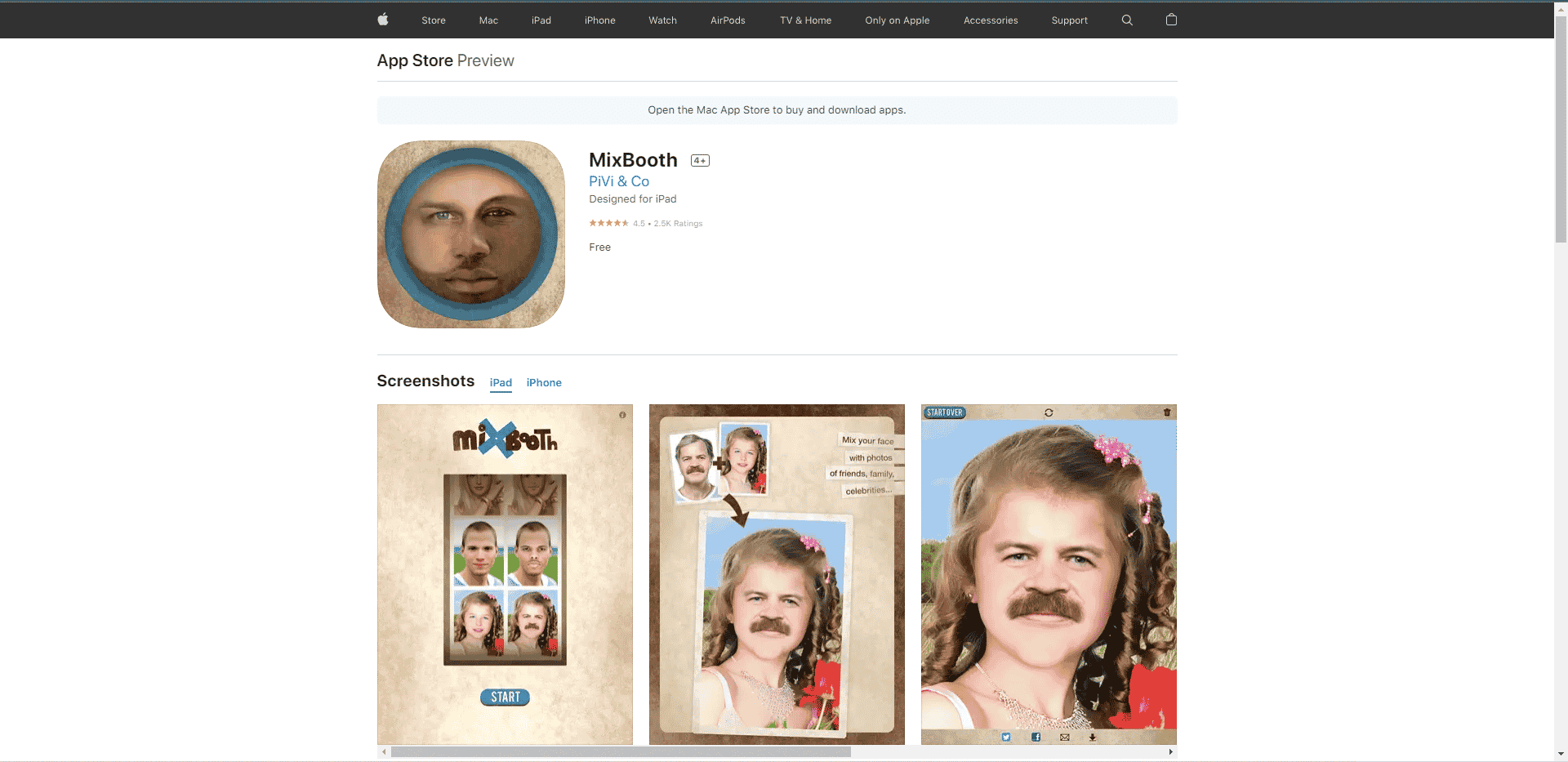Click the 4+ age rating badge
The height and width of the screenshot is (762, 1568).
point(700,161)
